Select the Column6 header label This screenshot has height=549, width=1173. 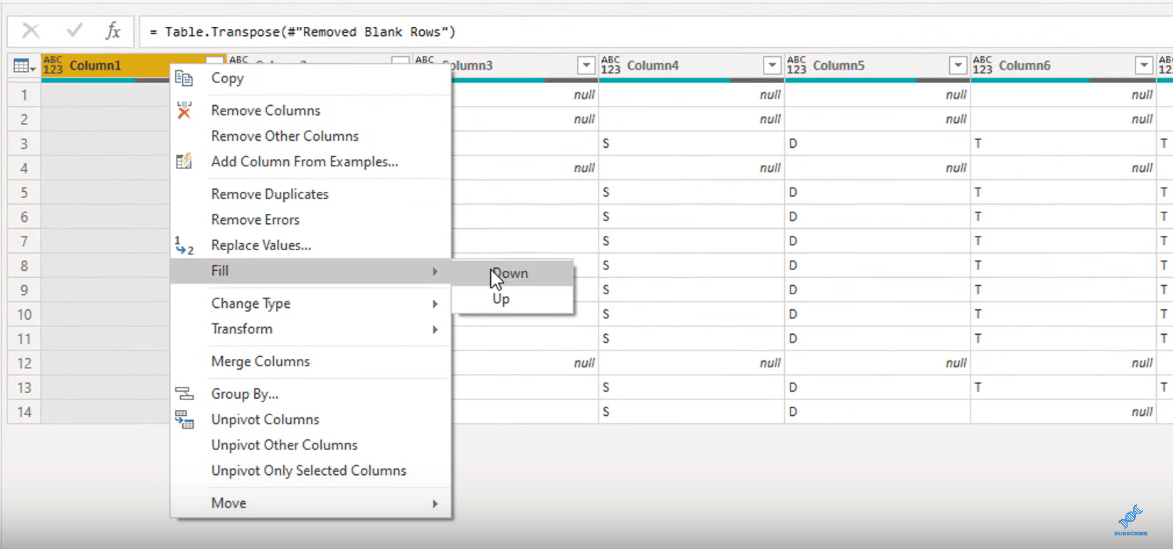click(x=1024, y=66)
